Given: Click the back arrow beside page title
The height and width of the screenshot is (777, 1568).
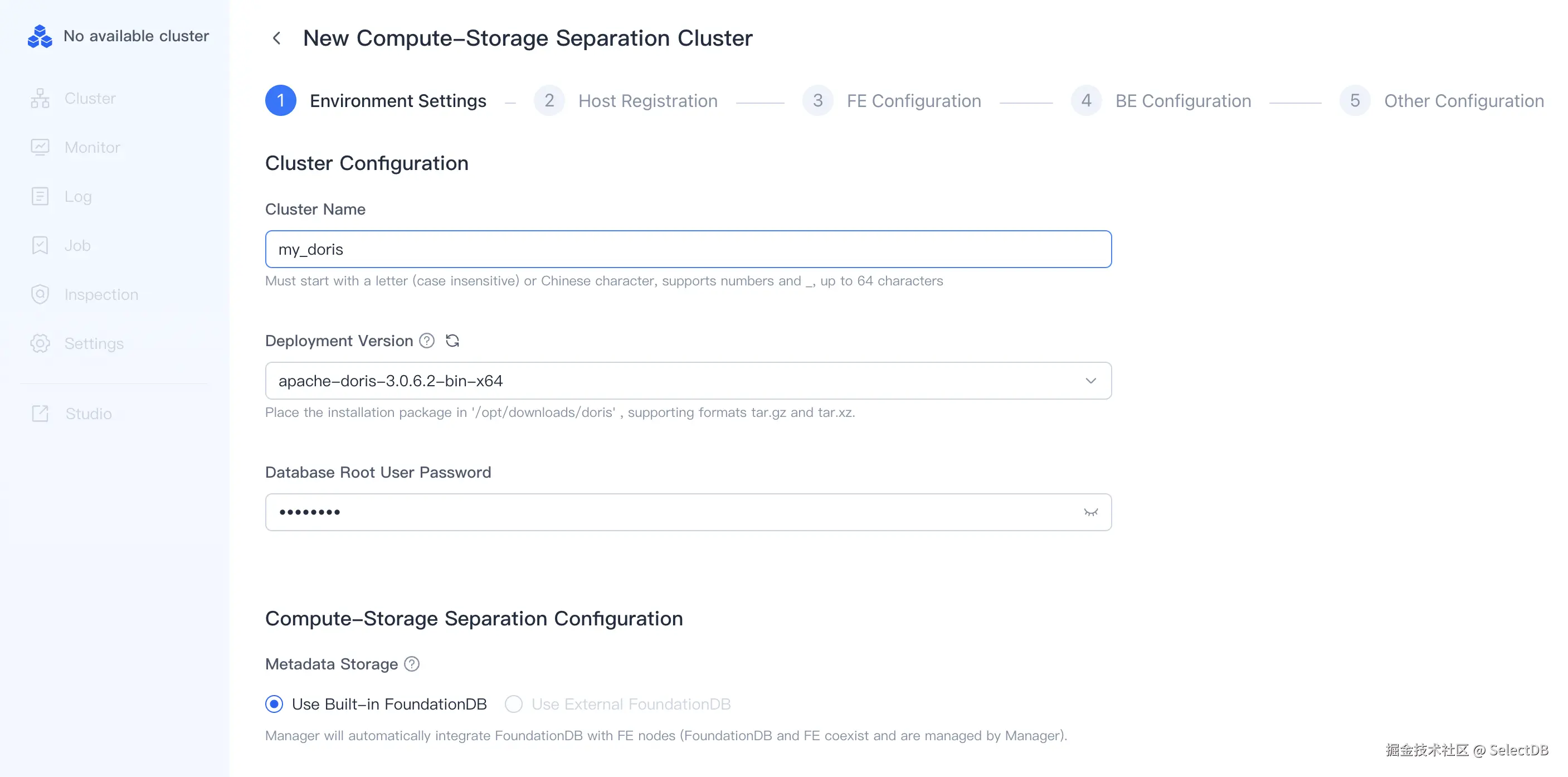Looking at the screenshot, I should (276, 38).
